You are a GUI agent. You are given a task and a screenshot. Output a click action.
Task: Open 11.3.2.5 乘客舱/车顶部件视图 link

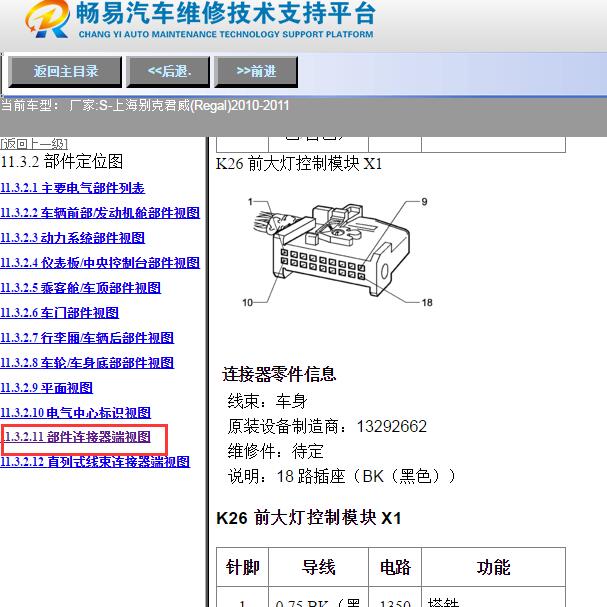[x=81, y=288]
